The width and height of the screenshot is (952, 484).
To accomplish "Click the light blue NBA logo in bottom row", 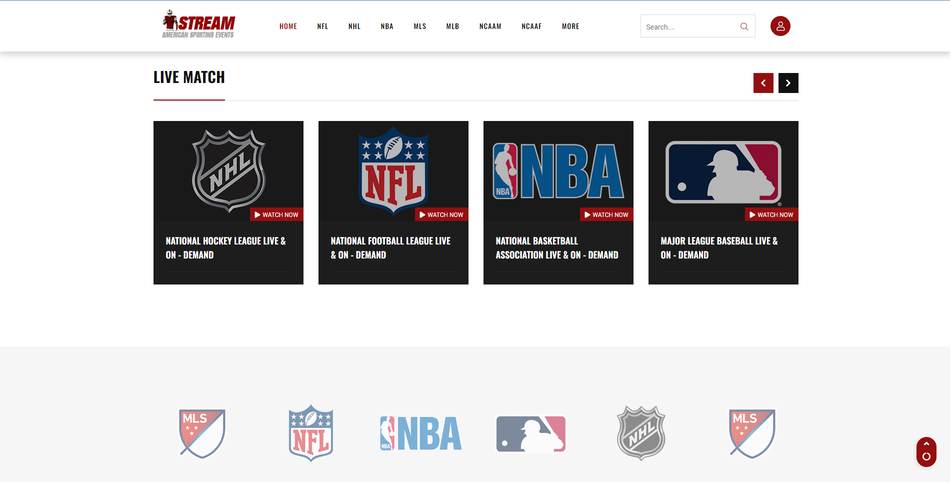I will (x=421, y=433).
